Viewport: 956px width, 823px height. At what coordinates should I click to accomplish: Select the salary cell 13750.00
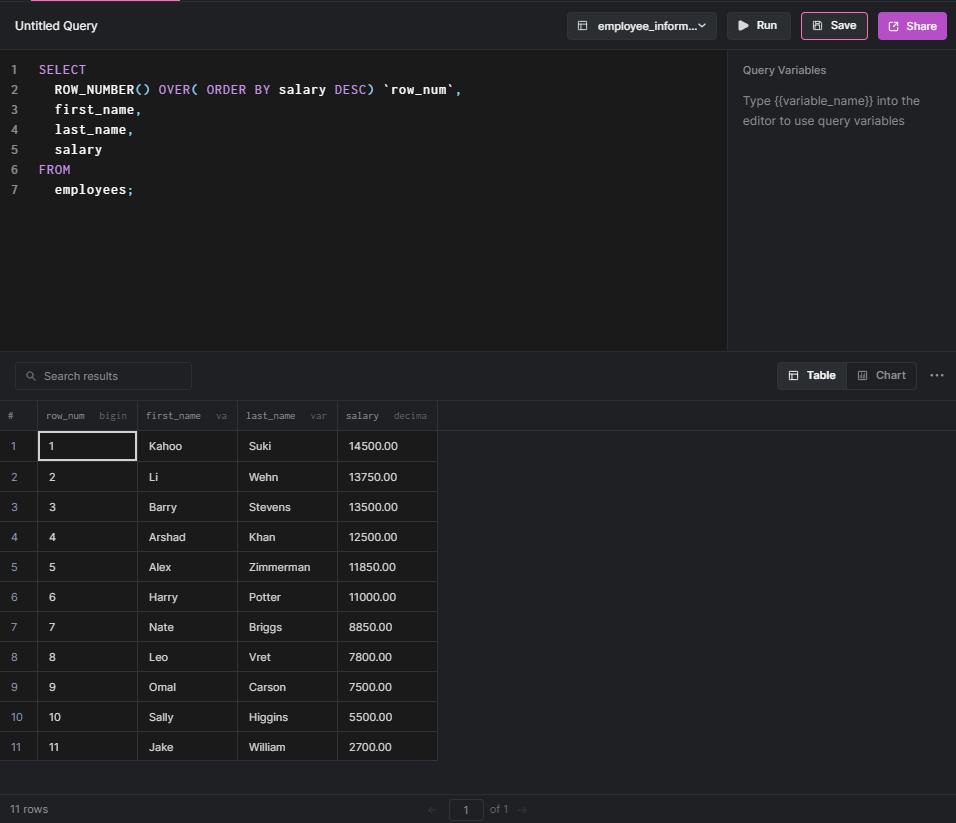point(387,477)
